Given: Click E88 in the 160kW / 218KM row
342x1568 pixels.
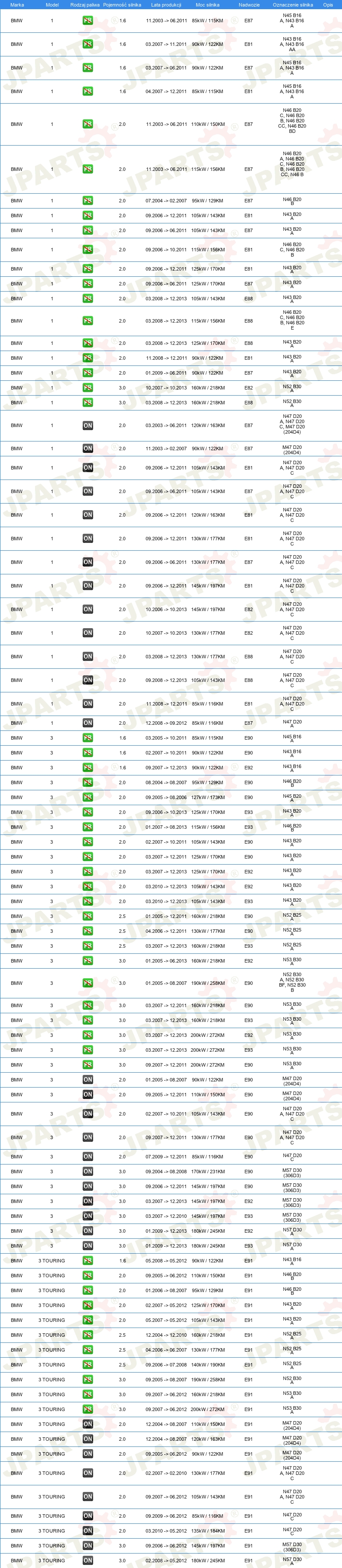Looking at the screenshot, I should click(248, 402).
